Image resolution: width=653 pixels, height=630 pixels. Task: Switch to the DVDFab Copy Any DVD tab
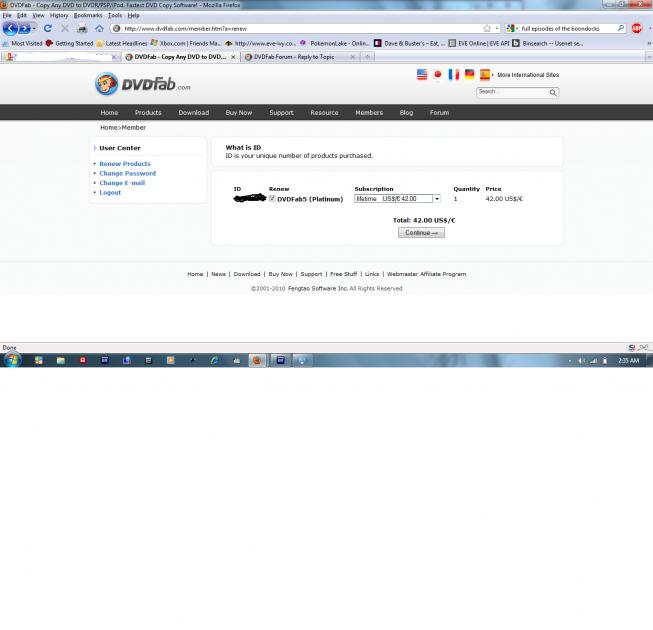tap(180, 57)
